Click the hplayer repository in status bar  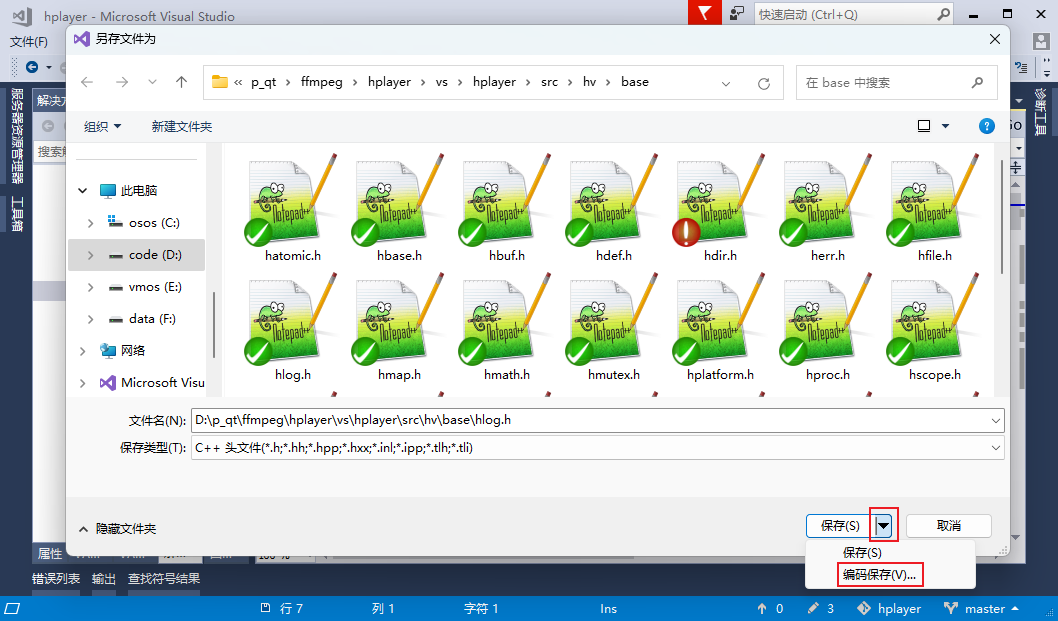pyautogui.click(x=889, y=609)
